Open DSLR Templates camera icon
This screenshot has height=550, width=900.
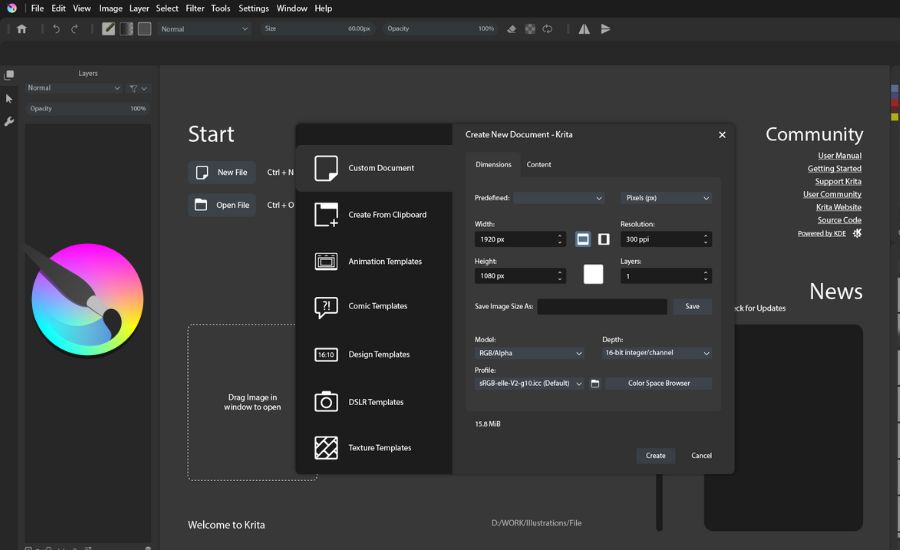pyautogui.click(x=326, y=402)
